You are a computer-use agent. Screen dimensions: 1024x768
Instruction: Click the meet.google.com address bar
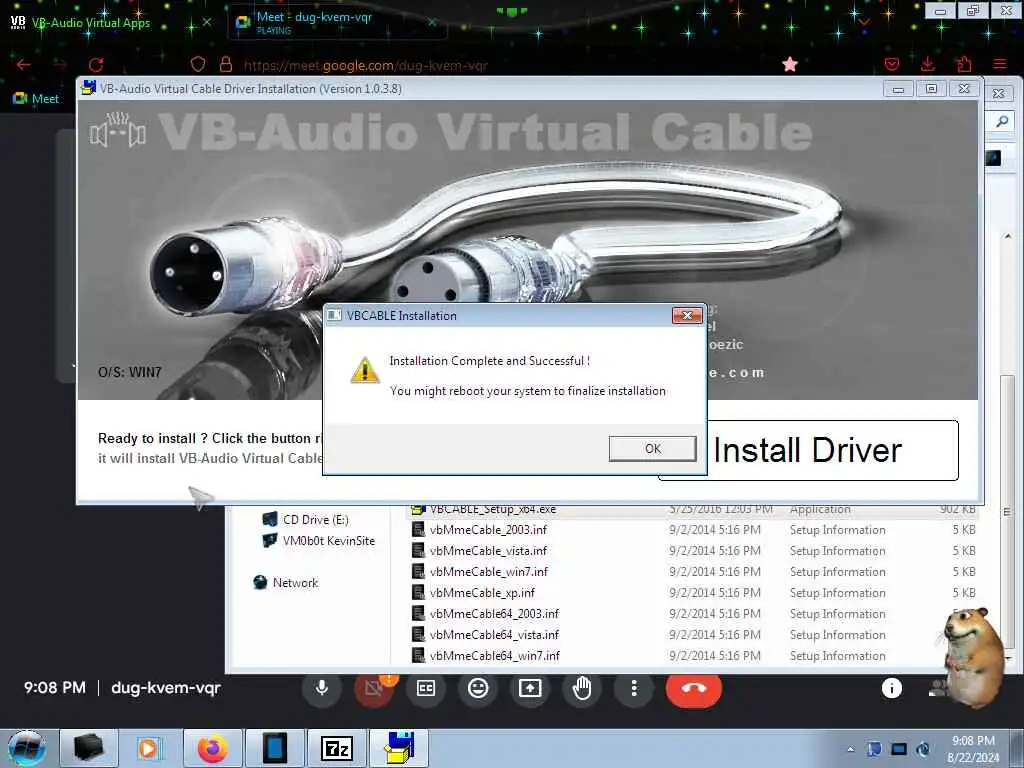point(366,65)
